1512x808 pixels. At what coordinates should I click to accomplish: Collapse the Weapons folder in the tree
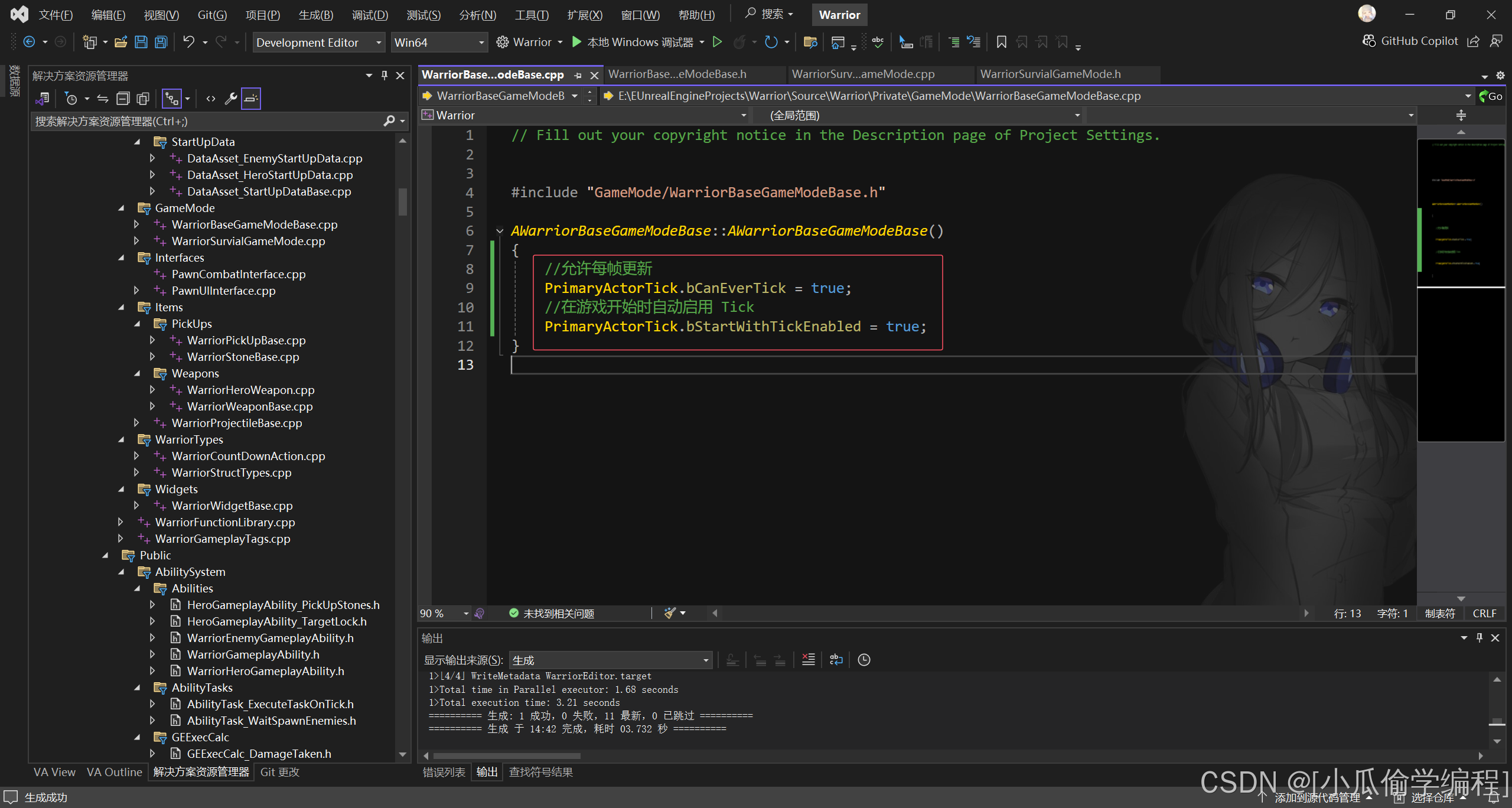pyautogui.click(x=137, y=373)
